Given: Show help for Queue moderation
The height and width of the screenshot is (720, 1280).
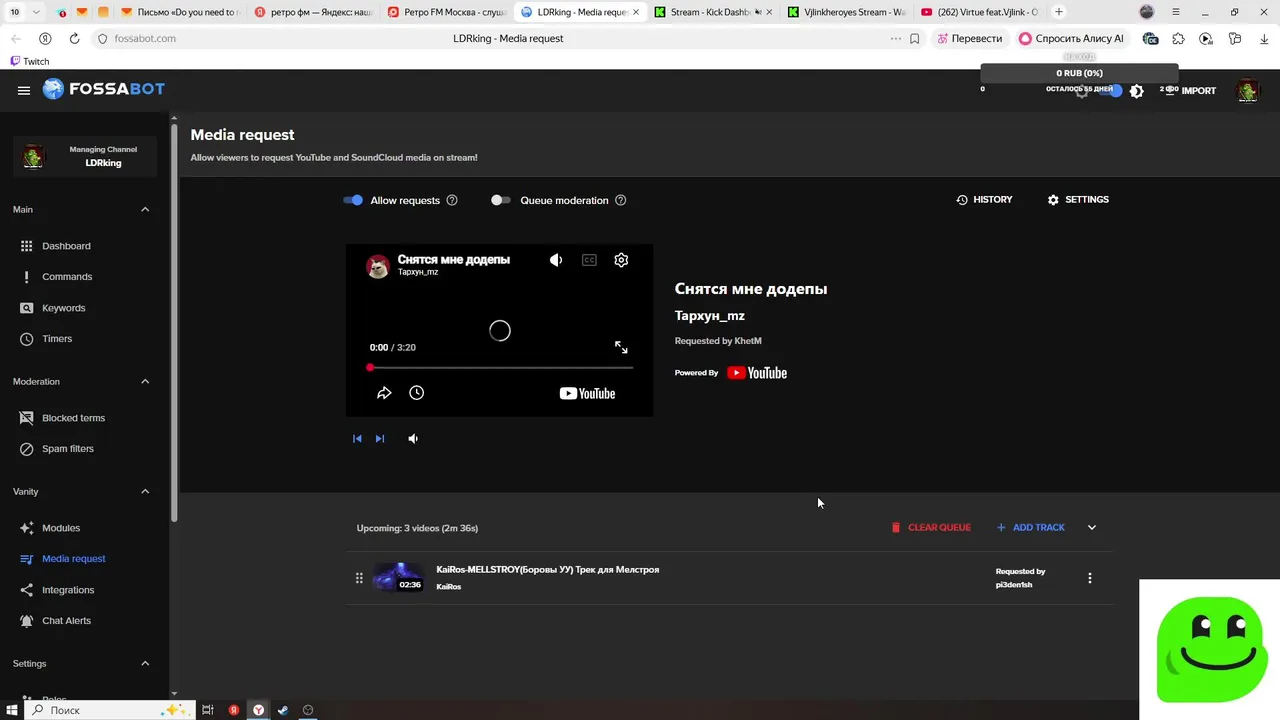Looking at the screenshot, I should point(621,200).
